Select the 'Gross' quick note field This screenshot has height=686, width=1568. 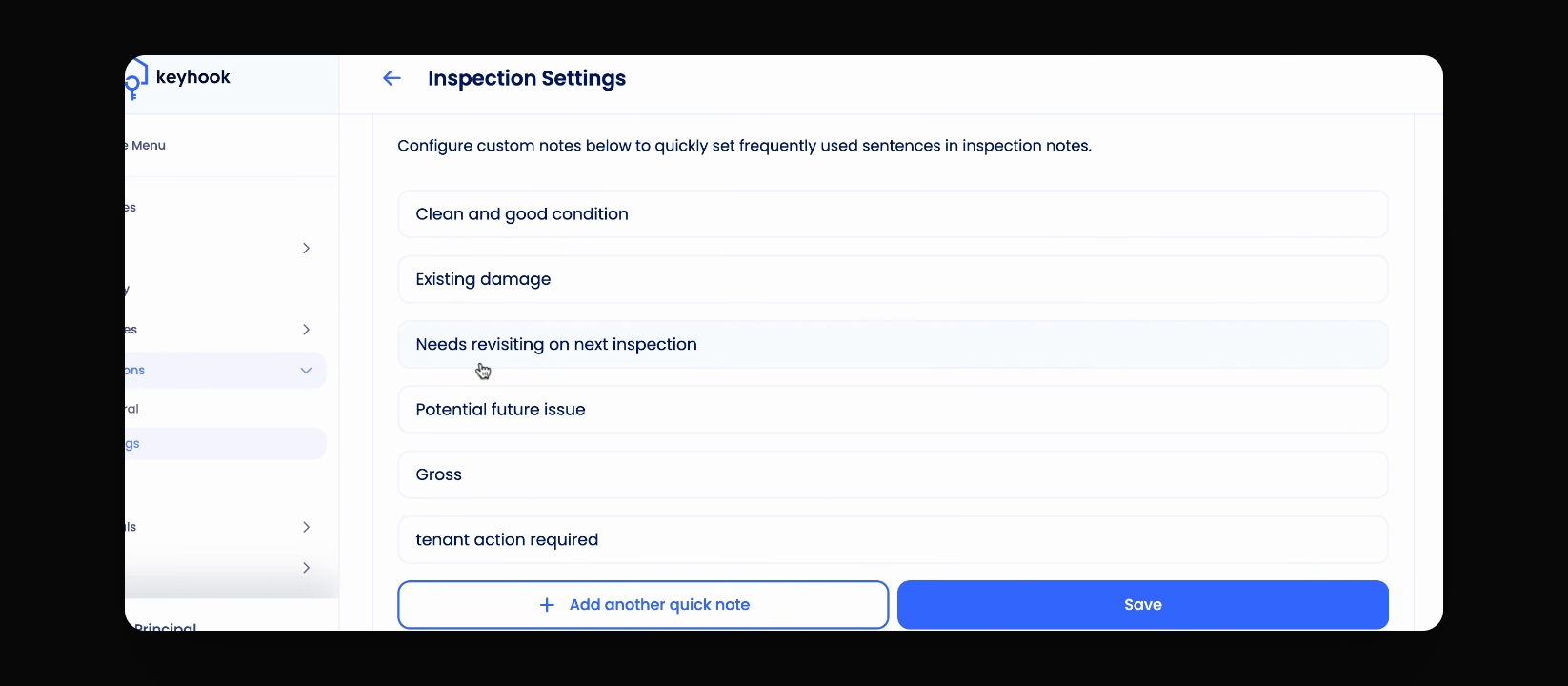point(893,474)
